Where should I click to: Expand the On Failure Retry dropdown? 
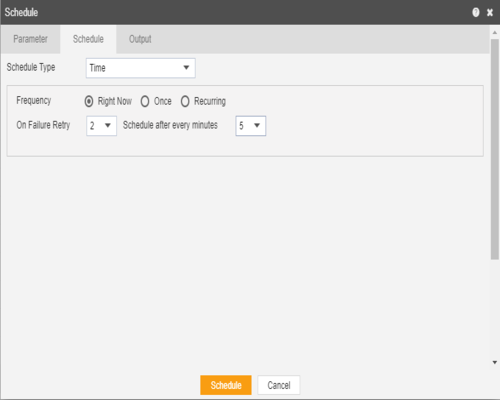(101, 126)
